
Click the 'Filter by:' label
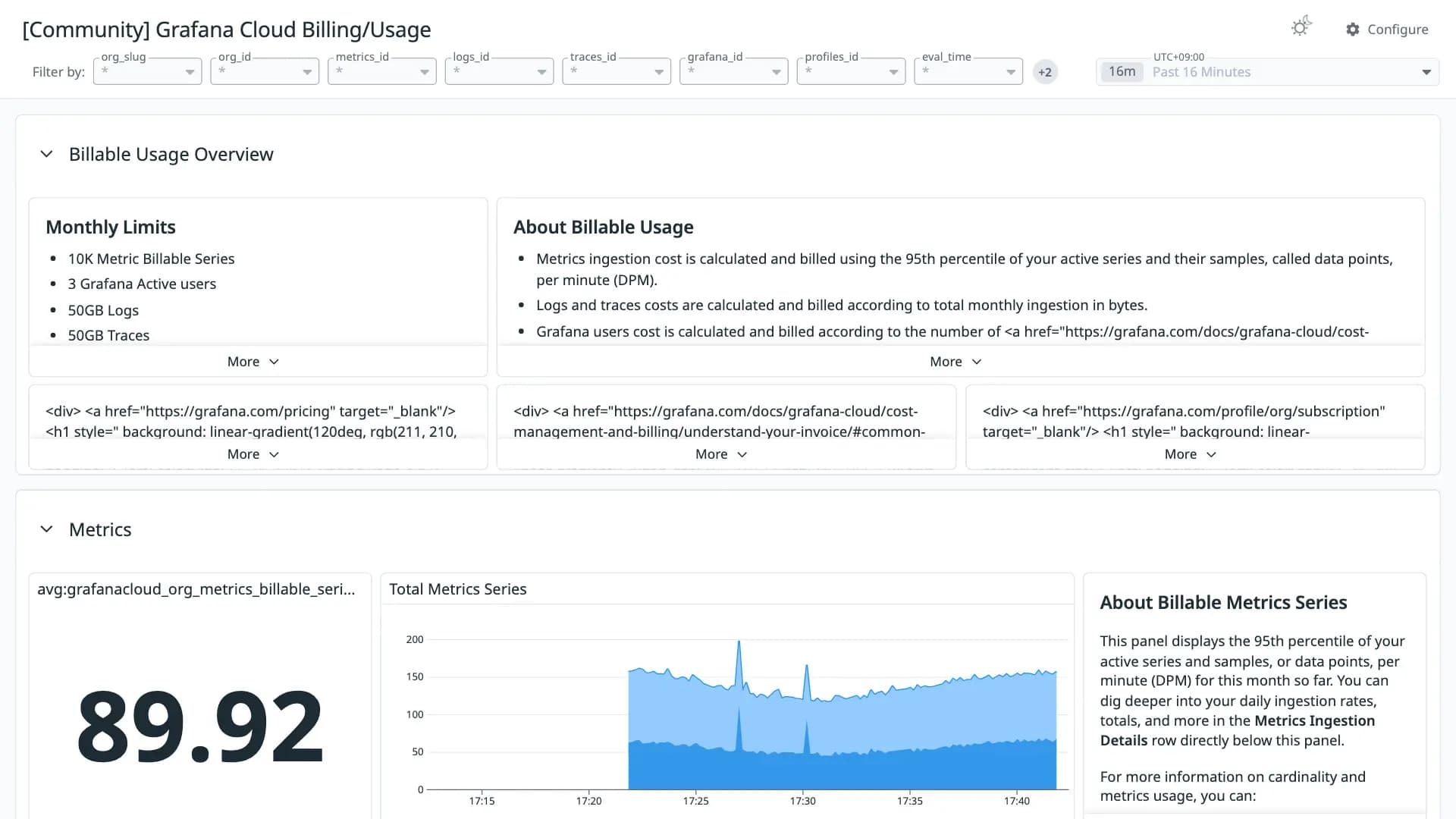point(58,72)
